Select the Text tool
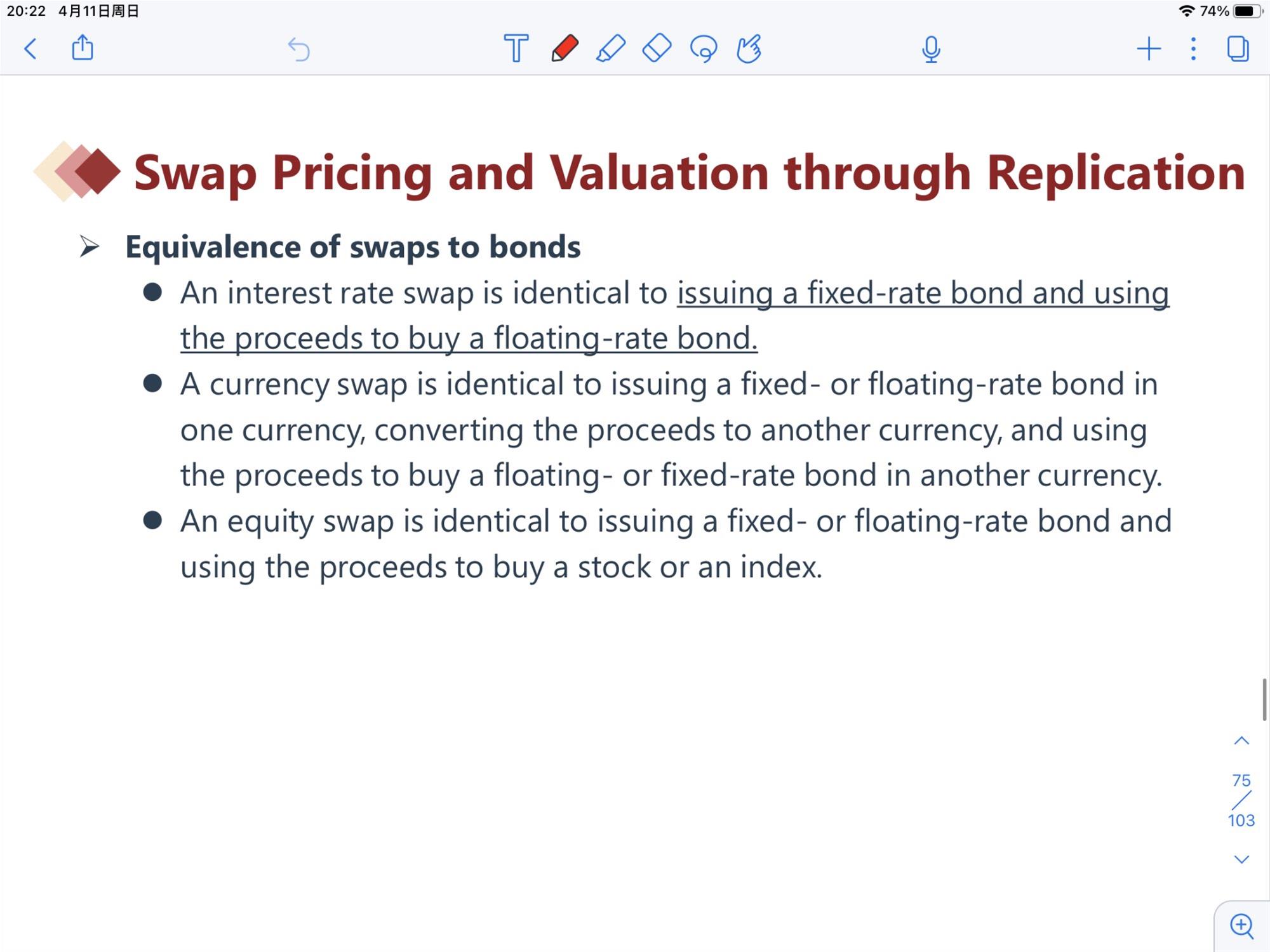The width and height of the screenshot is (1270, 952). click(516, 48)
